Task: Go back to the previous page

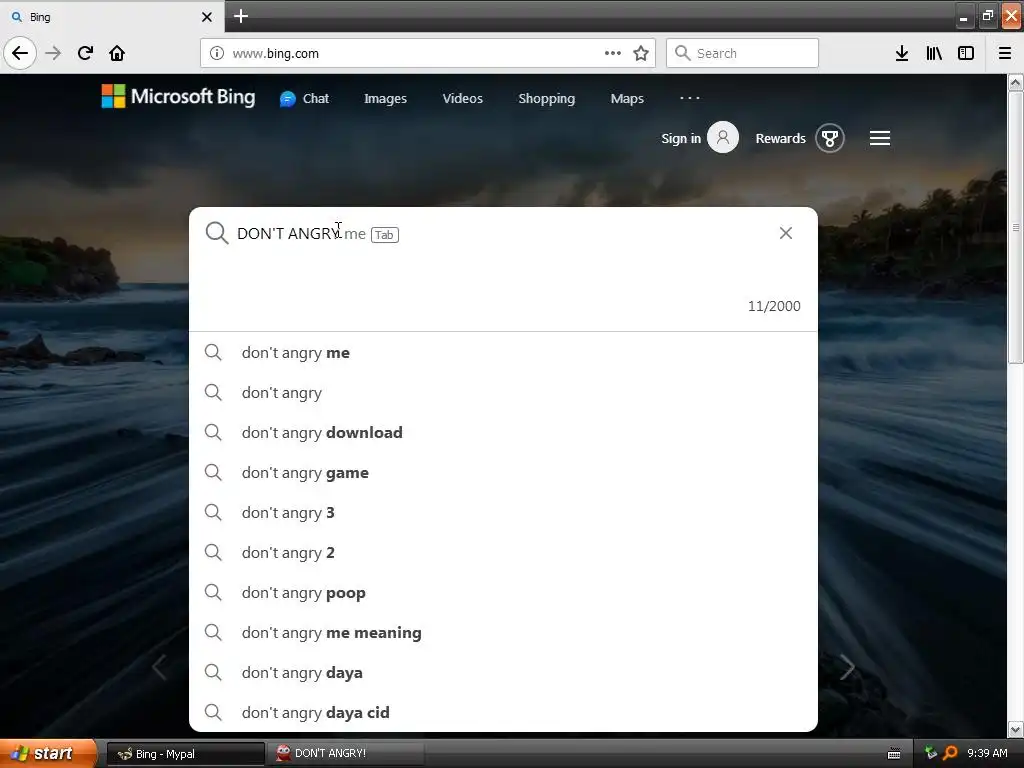Action: pos(20,53)
